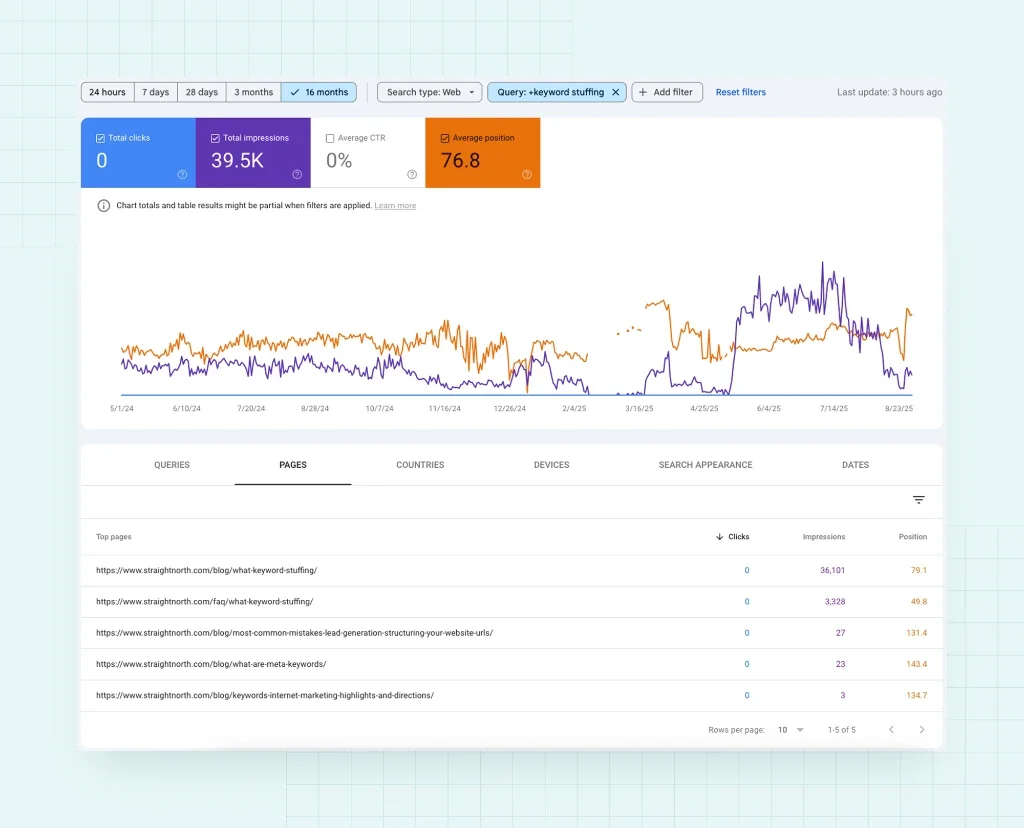
Task: Remove the keyword stuffing query filter
Action: pyautogui.click(x=615, y=92)
